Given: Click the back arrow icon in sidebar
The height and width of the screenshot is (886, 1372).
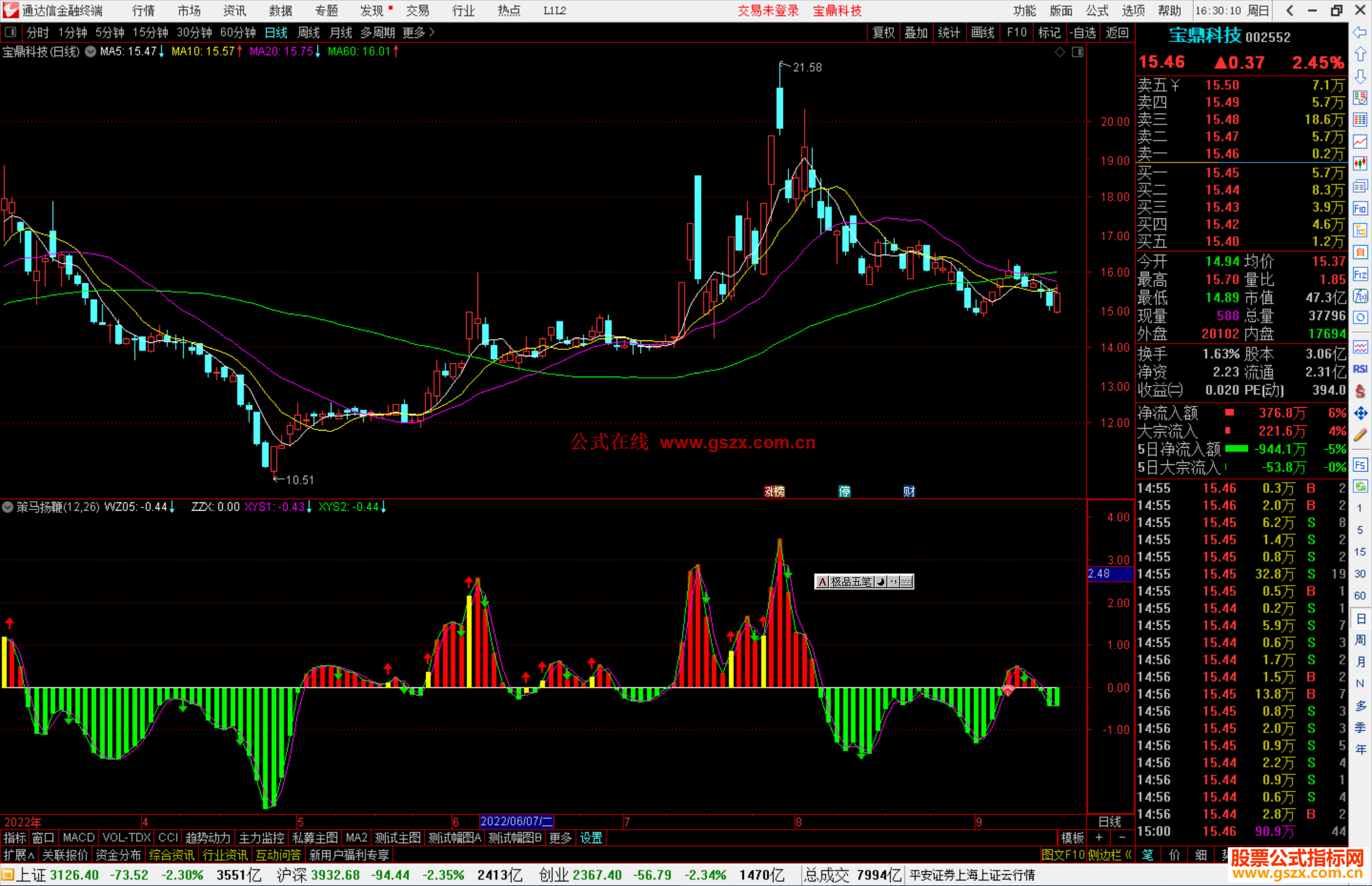Looking at the screenshot, I should [x=1360, y=32].
